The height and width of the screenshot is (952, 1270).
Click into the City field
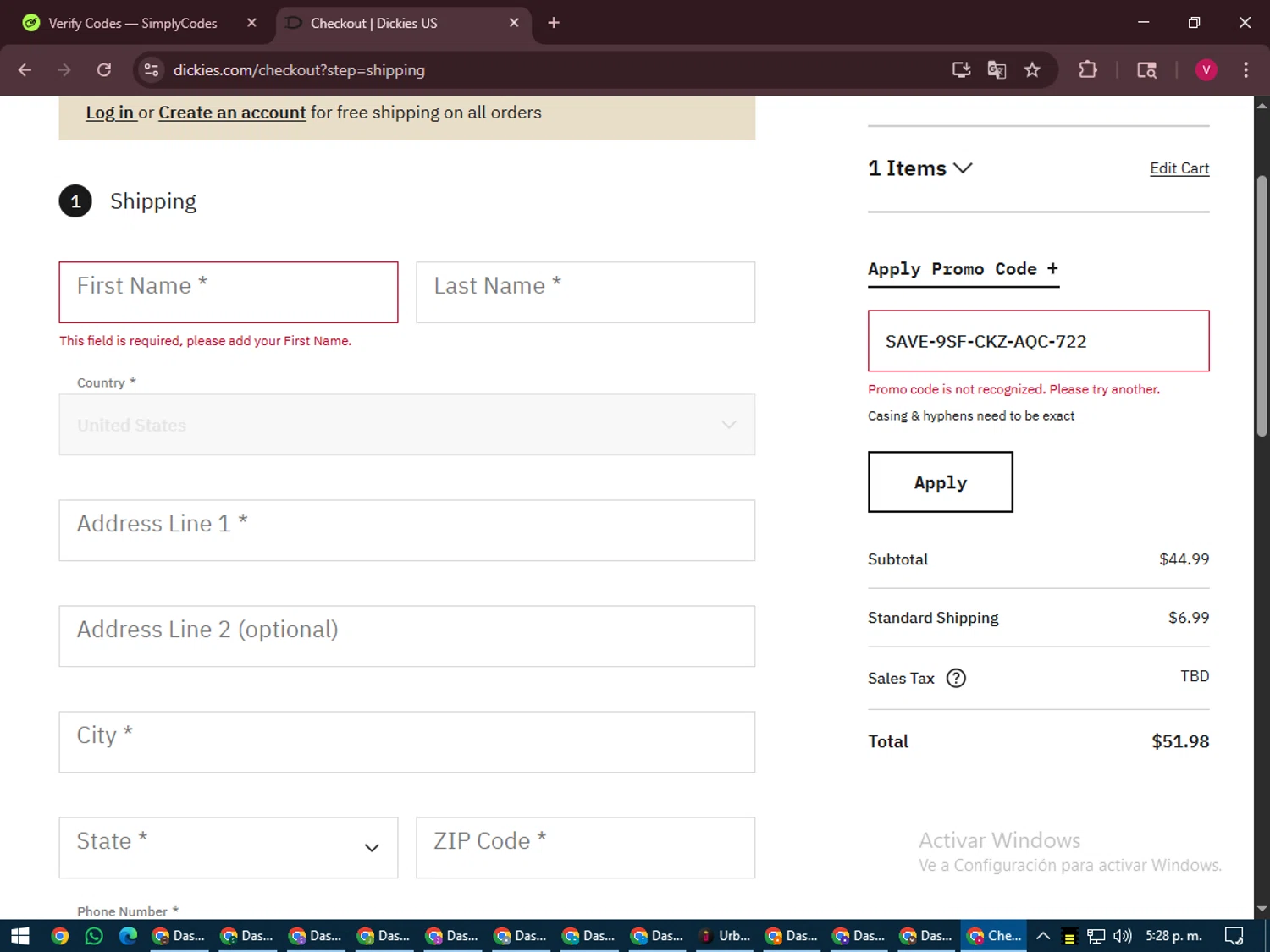pos(407,742)
